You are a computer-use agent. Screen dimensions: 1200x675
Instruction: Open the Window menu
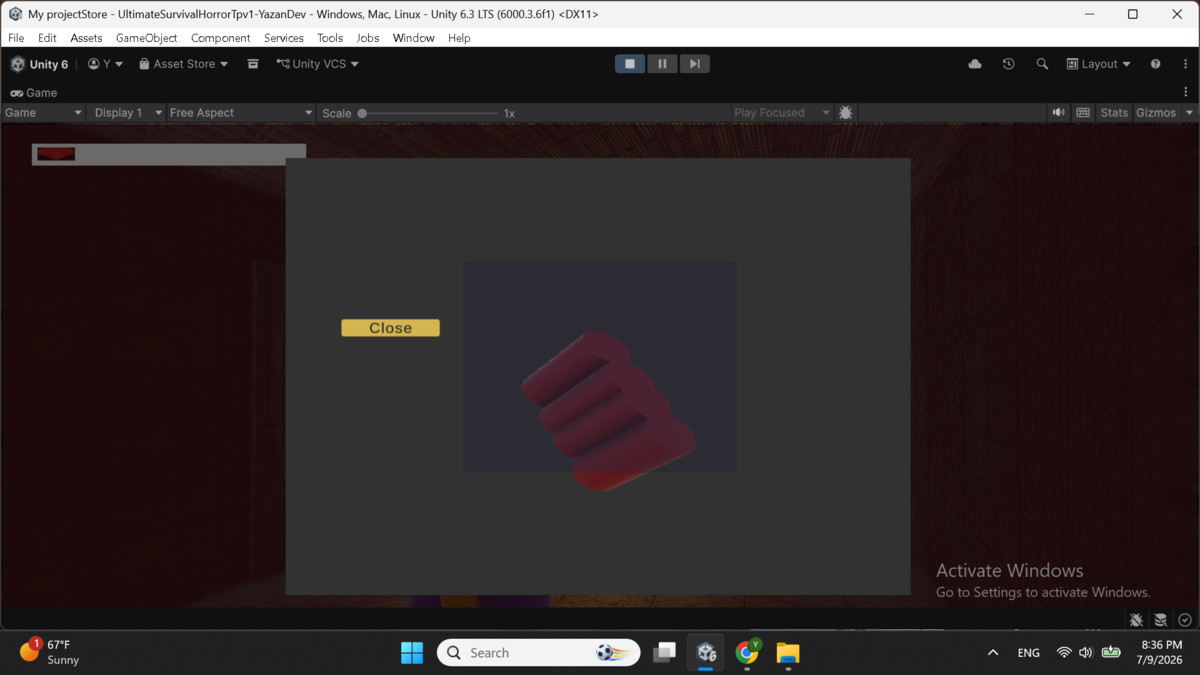[x=413, y=38]
